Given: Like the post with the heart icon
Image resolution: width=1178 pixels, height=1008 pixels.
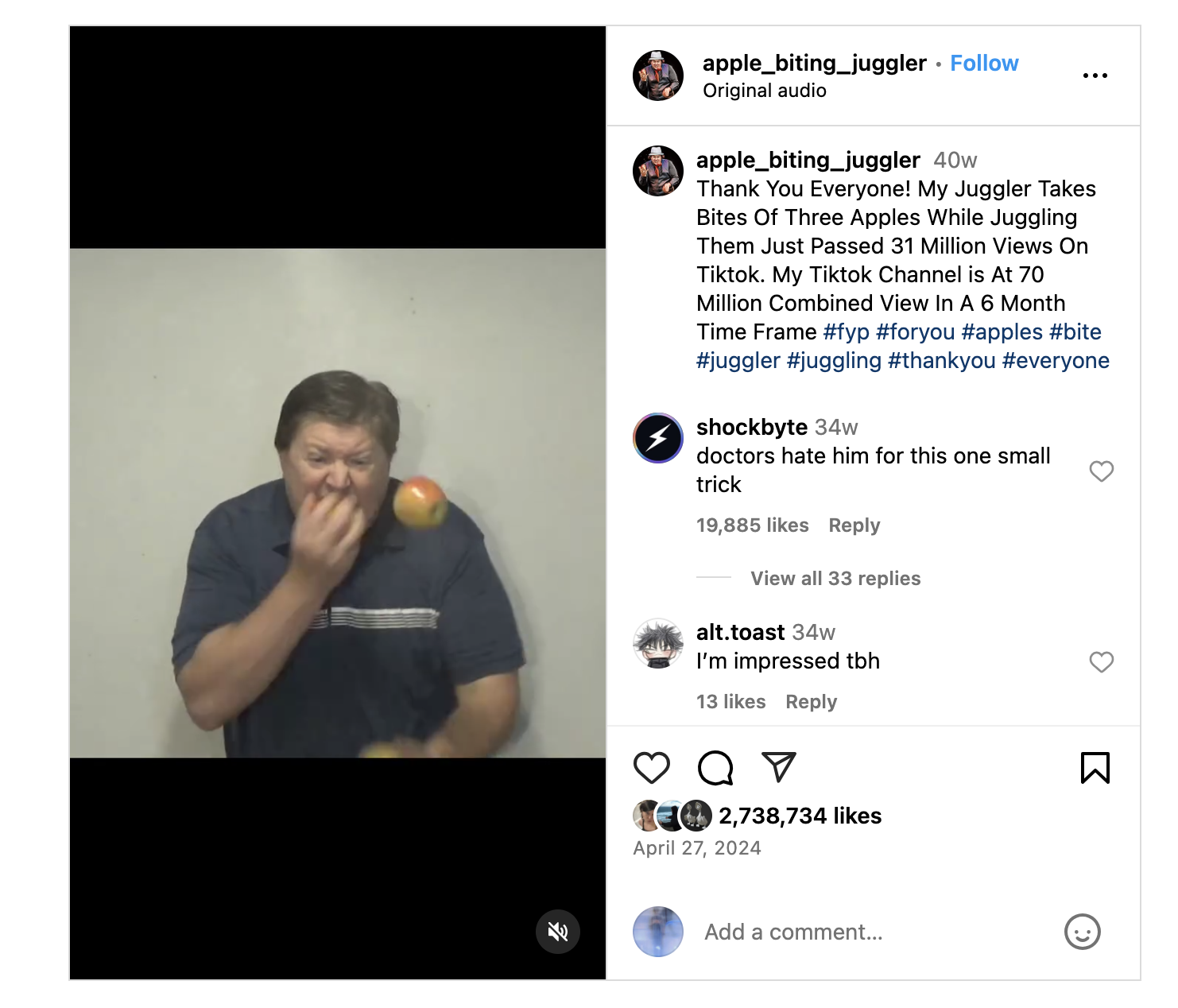Looking at the screenshot, I should (x=652, y=768).
